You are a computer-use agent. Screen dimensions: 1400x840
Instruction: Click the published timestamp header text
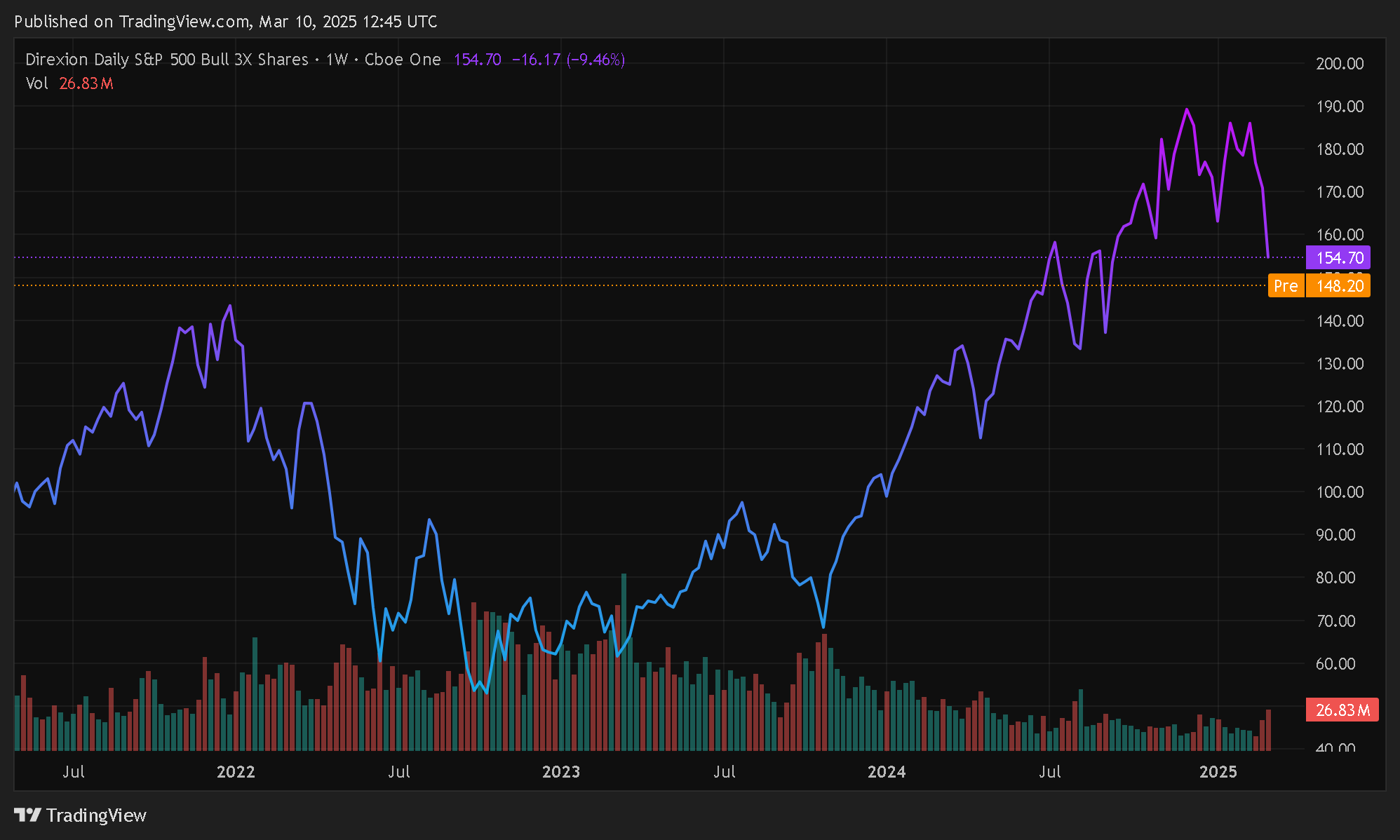[226, 22]
